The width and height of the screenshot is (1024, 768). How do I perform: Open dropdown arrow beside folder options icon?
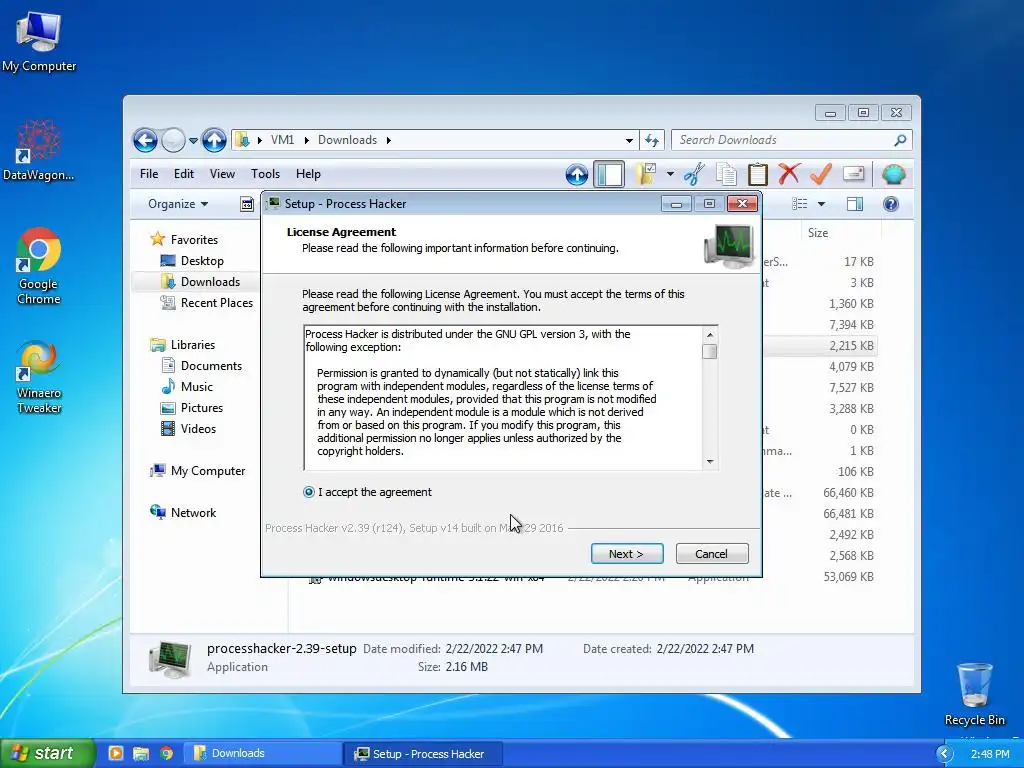point(670,174)
